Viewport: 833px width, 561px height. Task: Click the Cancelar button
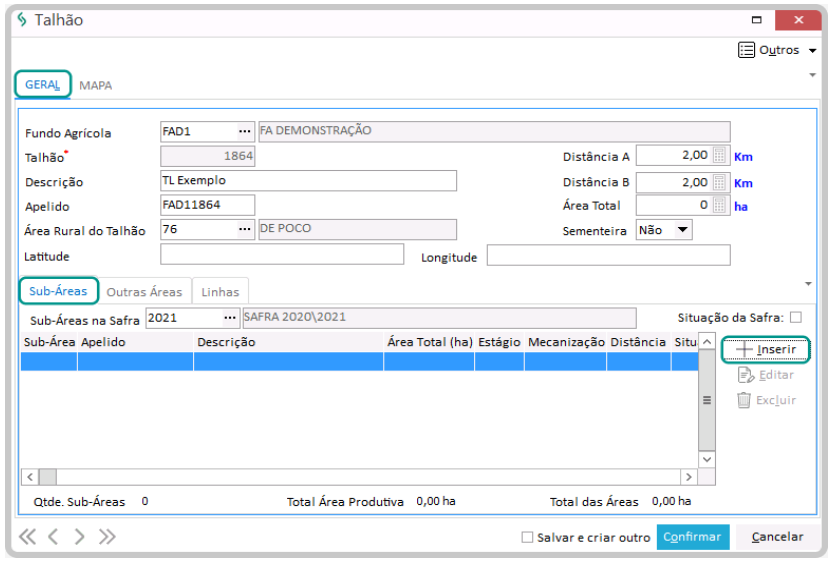(777, 537)
